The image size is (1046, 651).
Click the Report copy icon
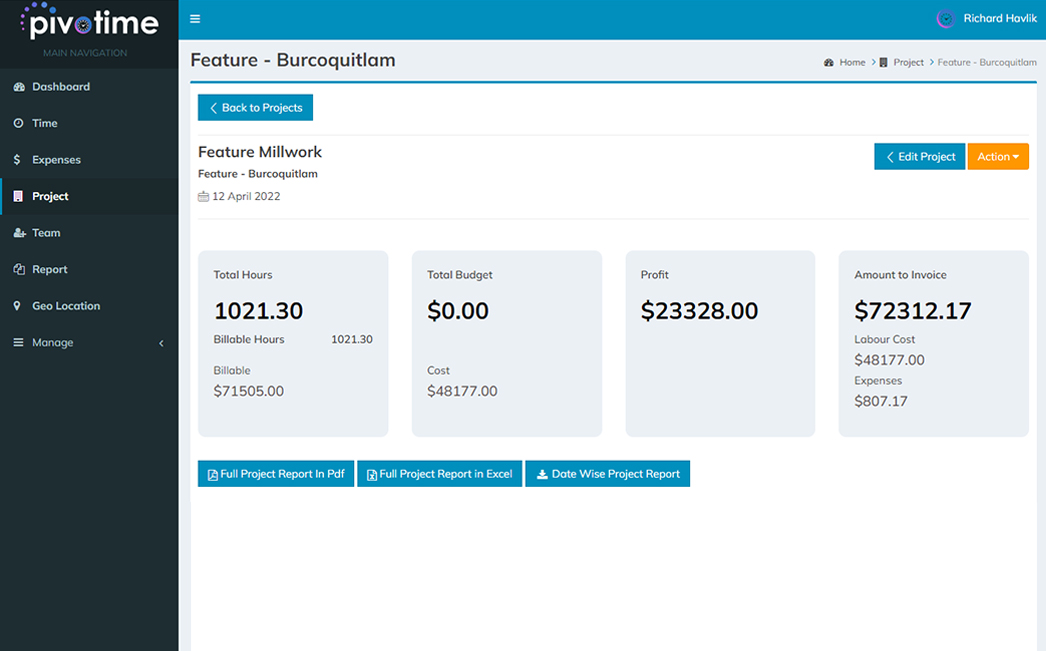point(18,270)
